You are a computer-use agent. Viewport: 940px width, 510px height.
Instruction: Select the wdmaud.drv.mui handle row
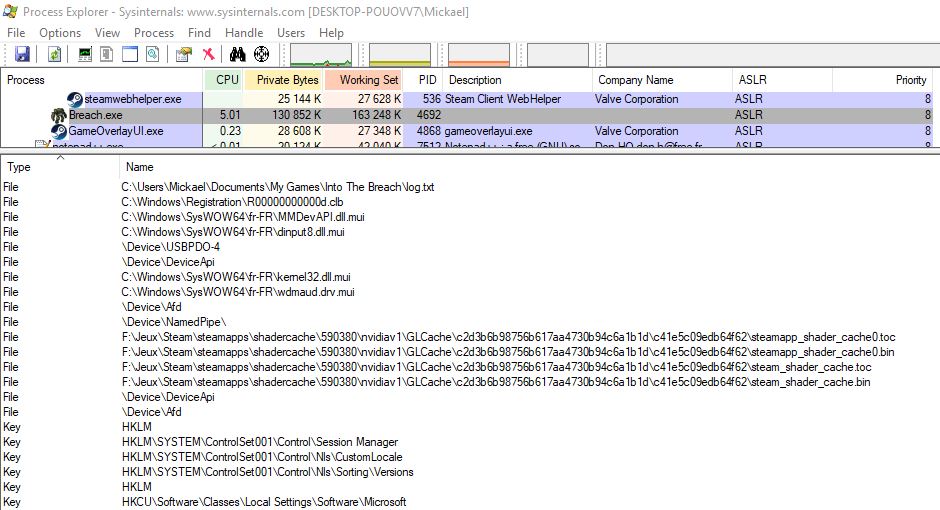238,292
